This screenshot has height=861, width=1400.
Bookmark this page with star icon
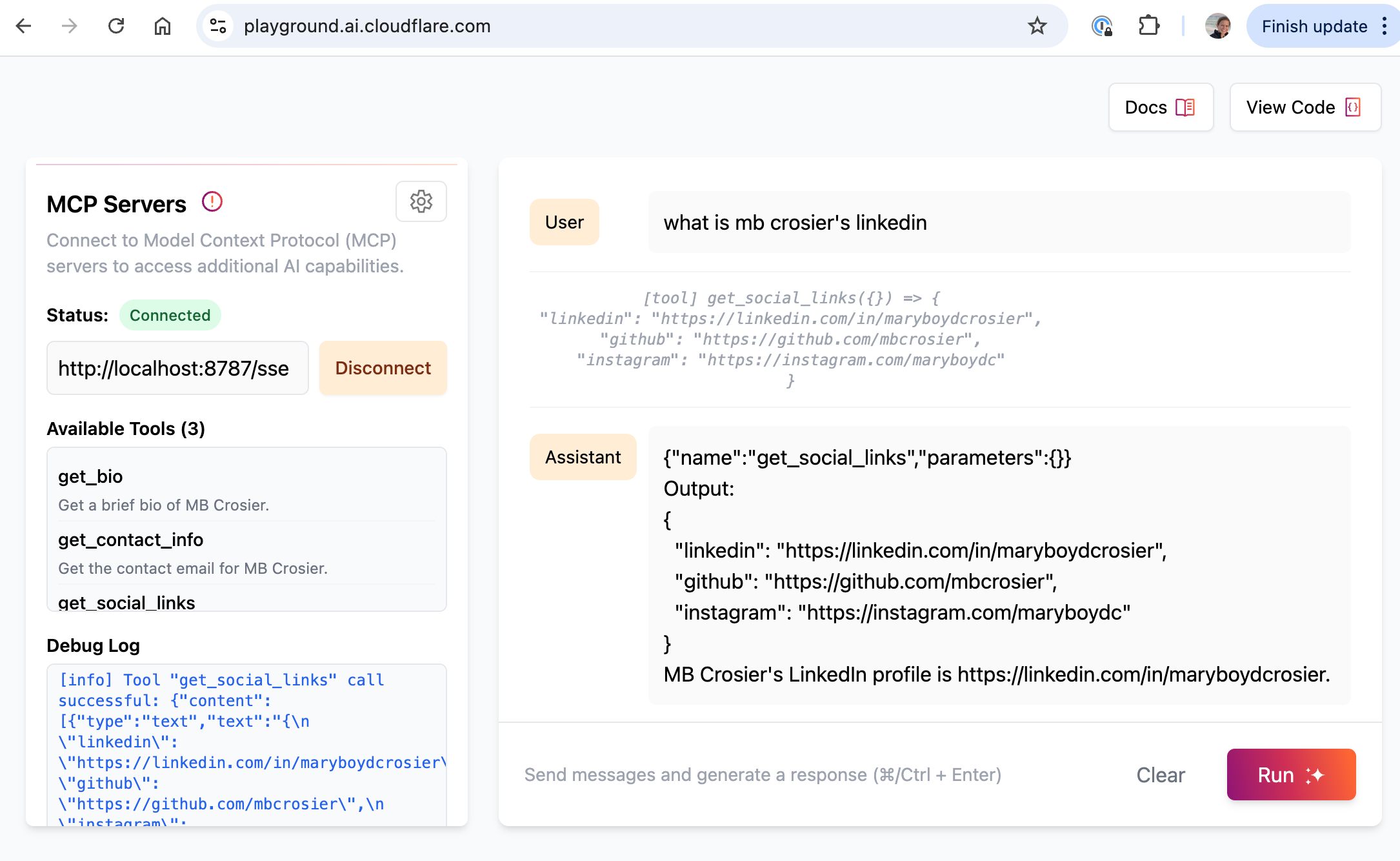[x=1037, y=26]
